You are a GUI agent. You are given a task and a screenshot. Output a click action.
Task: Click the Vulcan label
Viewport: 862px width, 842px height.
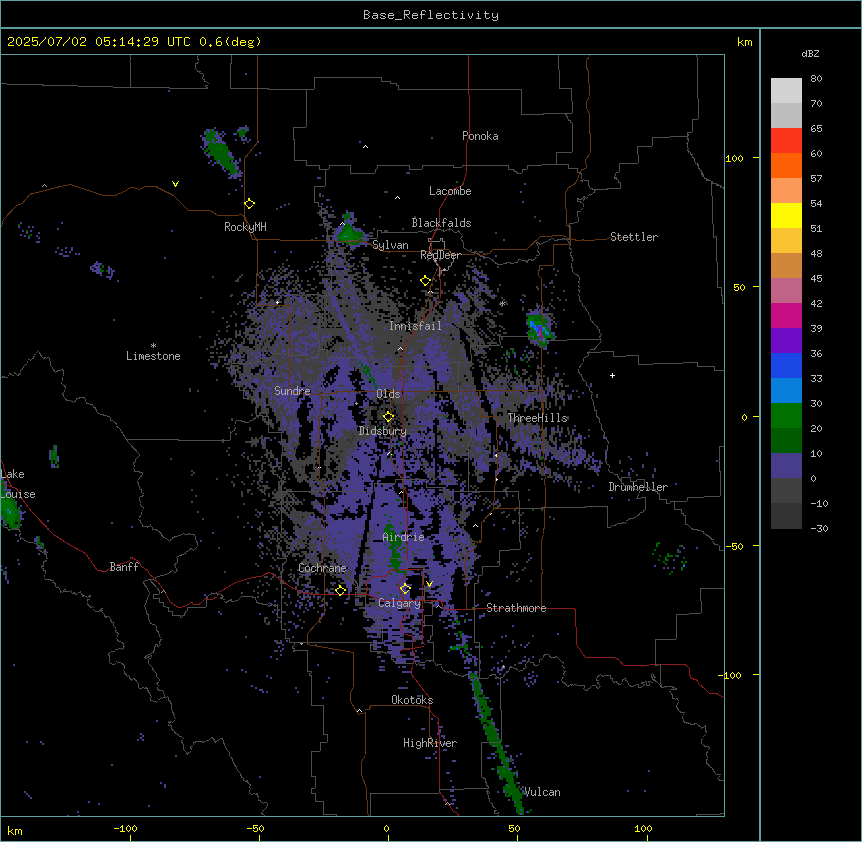coord(542,792)
